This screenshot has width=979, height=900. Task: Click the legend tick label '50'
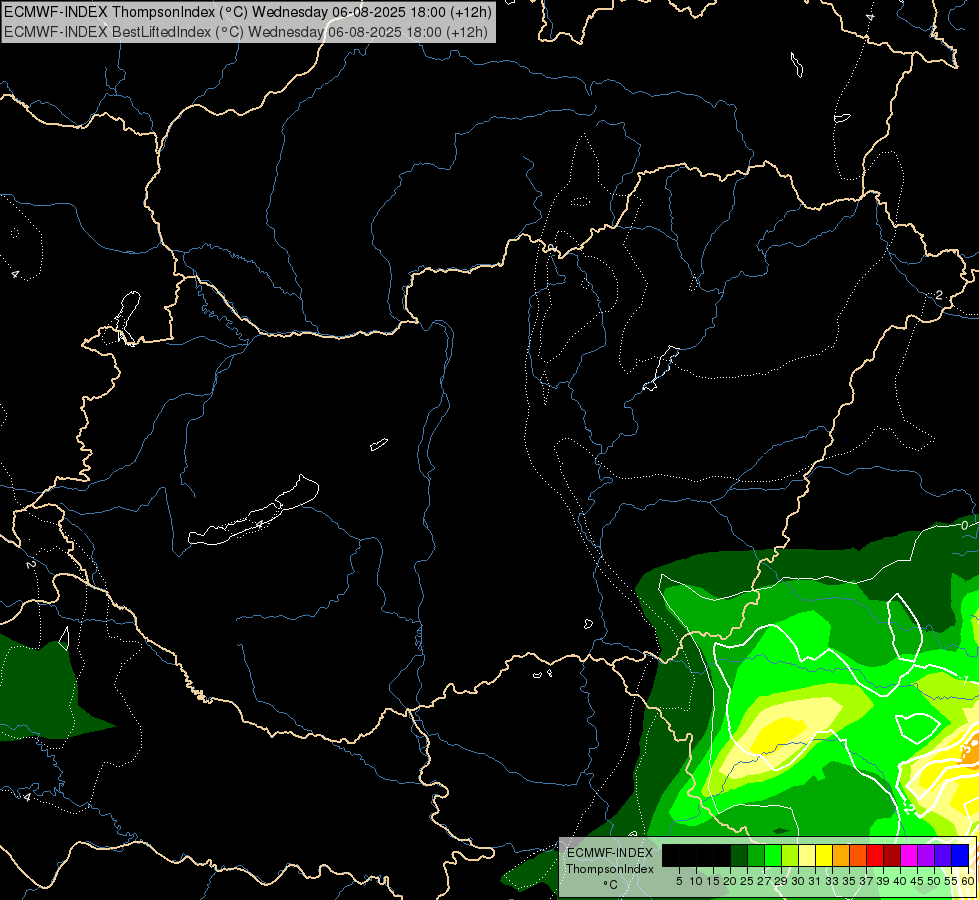tap(934, 881)
